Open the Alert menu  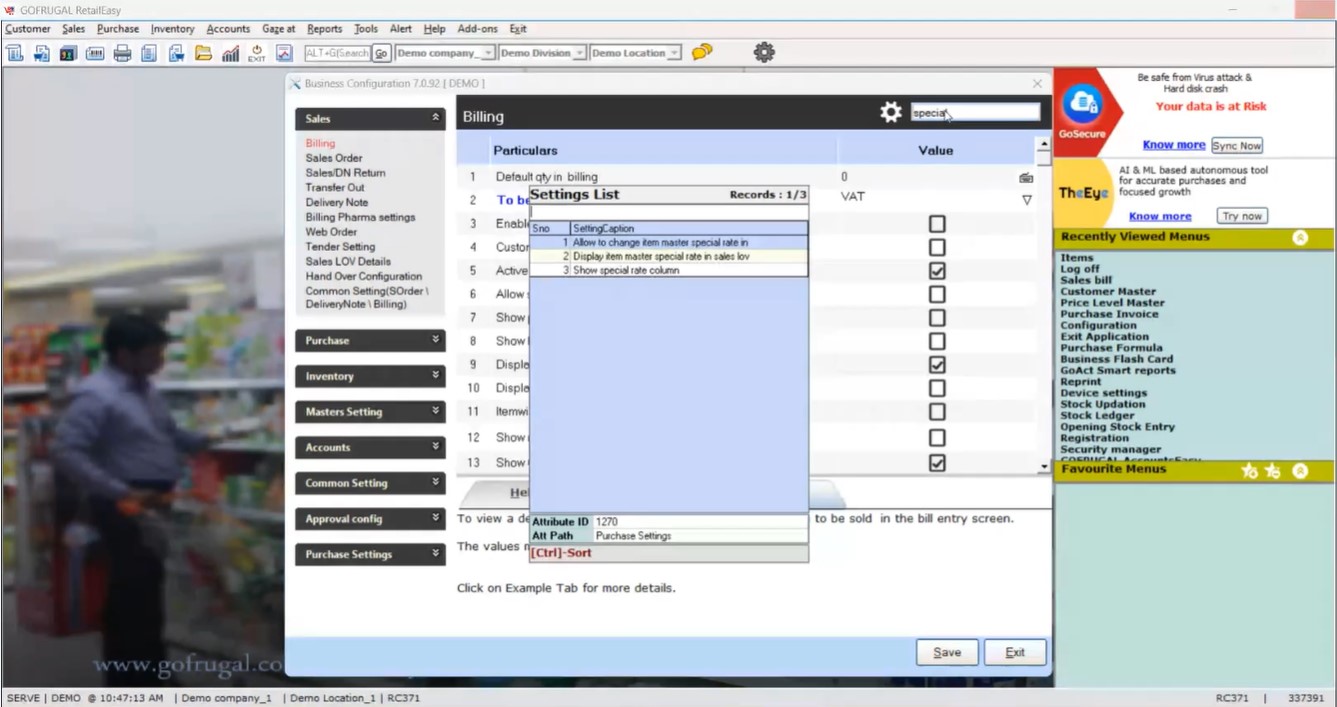401,29
